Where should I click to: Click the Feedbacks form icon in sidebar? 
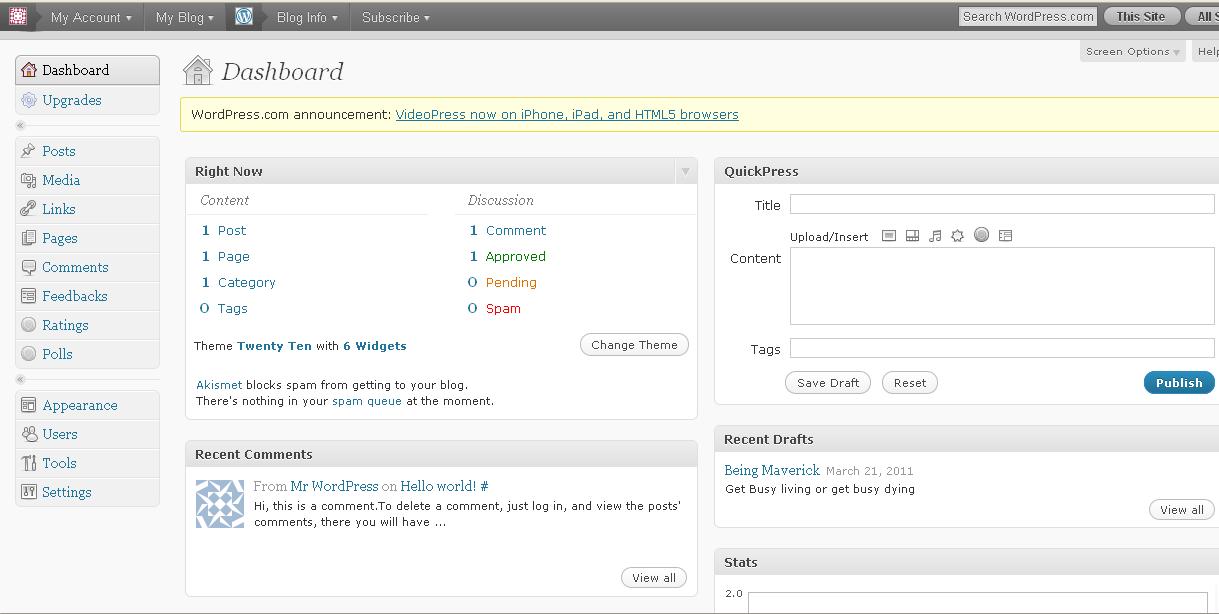coord(29,296)
